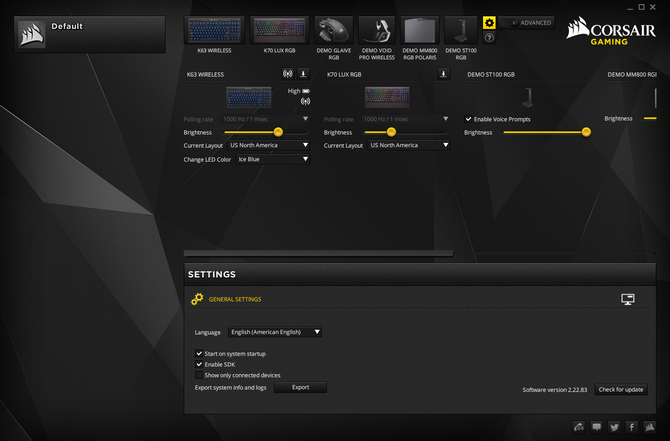670x441 pixels.
Task: Click the K70 LUX RGB card header label
Action: pos(344,74)
